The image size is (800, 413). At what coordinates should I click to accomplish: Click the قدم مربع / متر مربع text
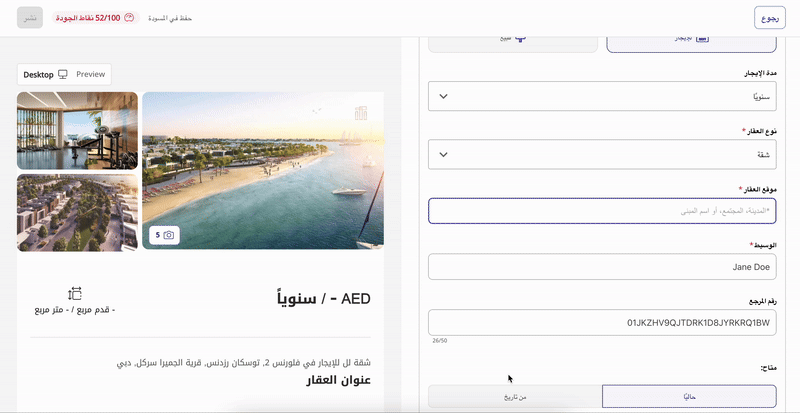tap(75, 310)
